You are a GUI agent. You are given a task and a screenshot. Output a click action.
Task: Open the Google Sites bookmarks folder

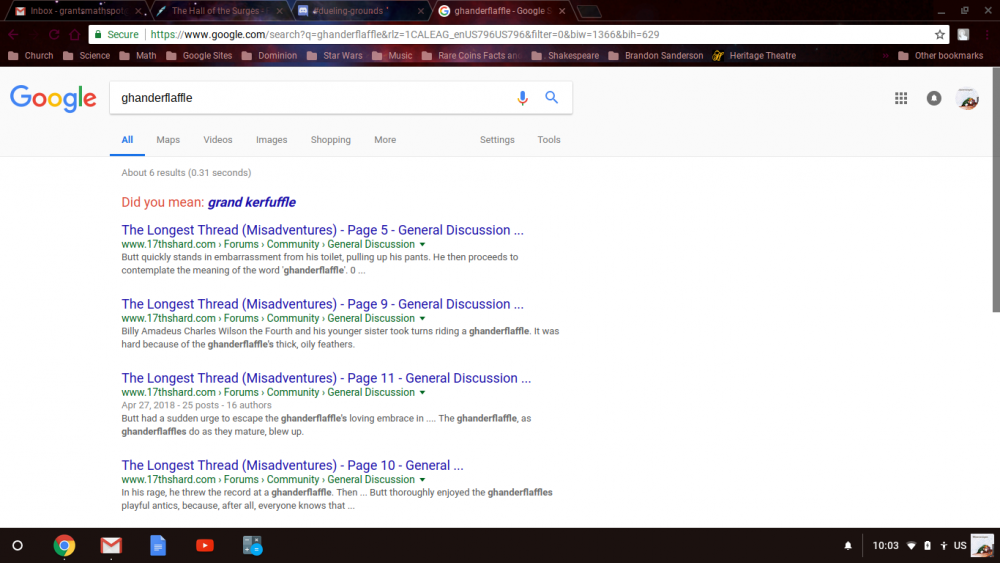tap(199, 55)
